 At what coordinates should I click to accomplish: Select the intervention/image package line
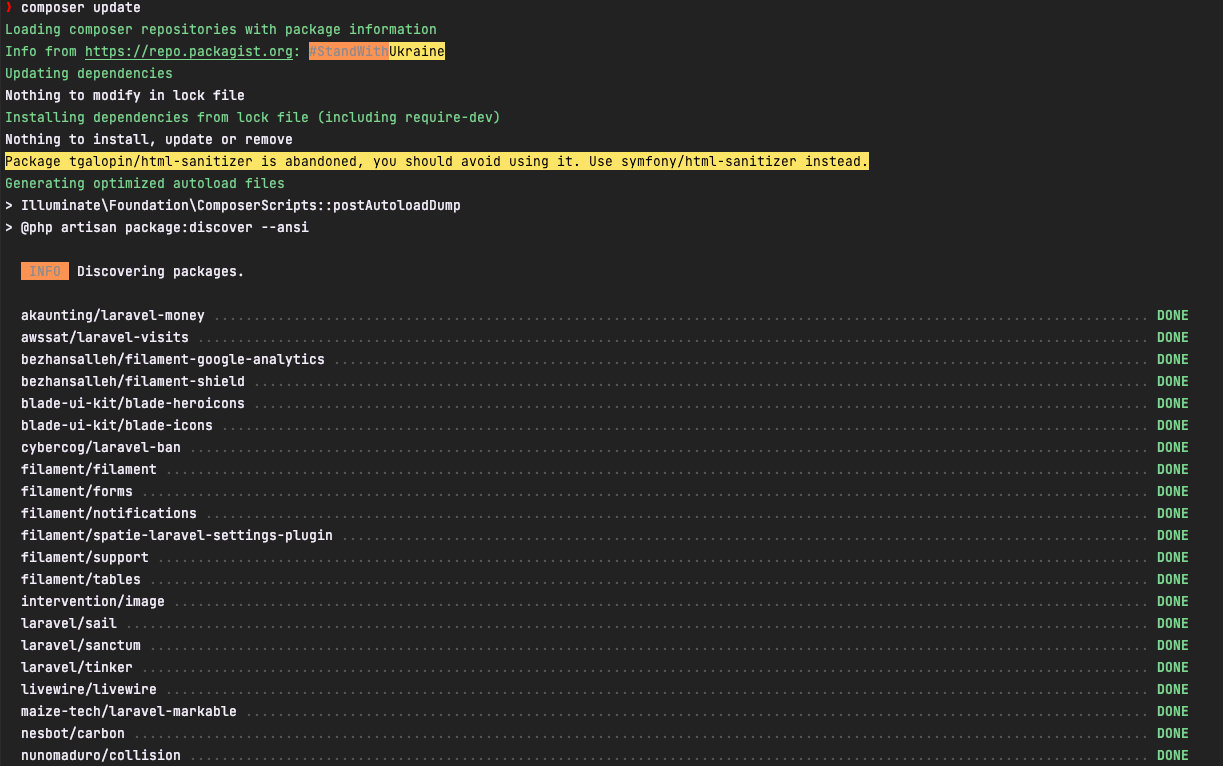click(x=92, y=601)
